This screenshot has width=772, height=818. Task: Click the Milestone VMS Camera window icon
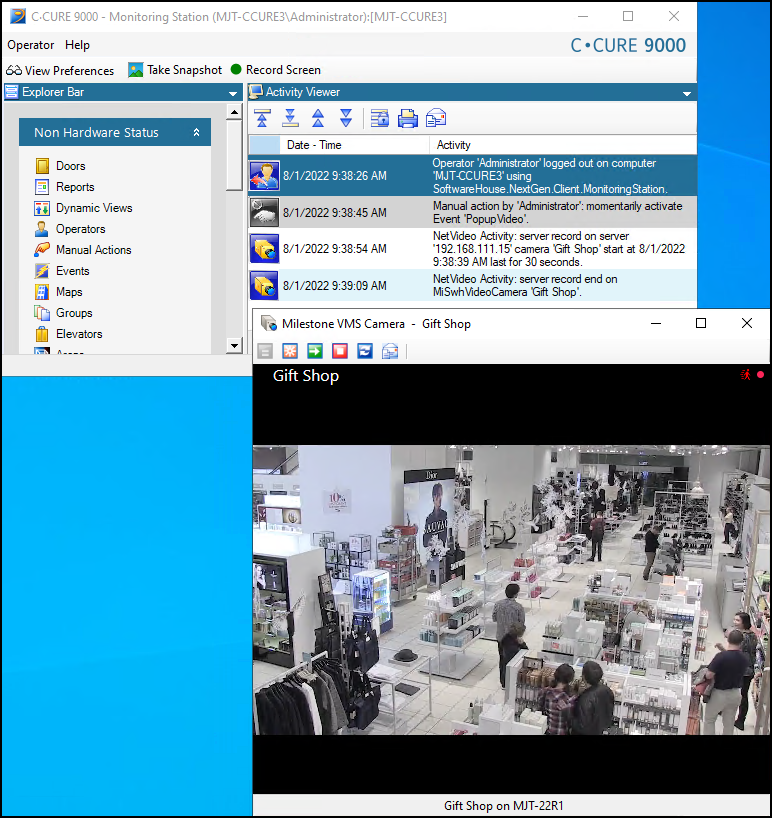click(x=269, y=323)
